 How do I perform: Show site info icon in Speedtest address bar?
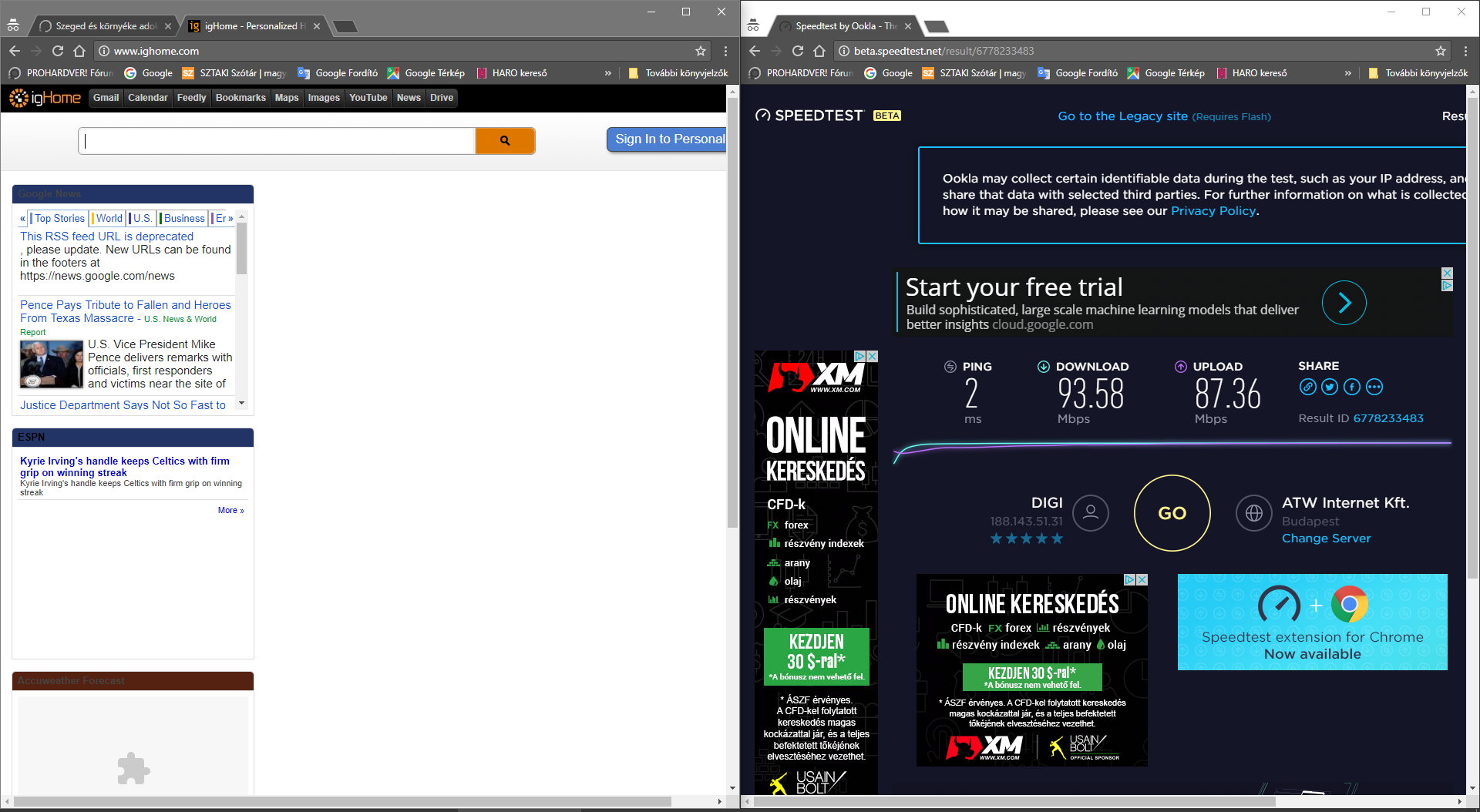coord(844,51)
